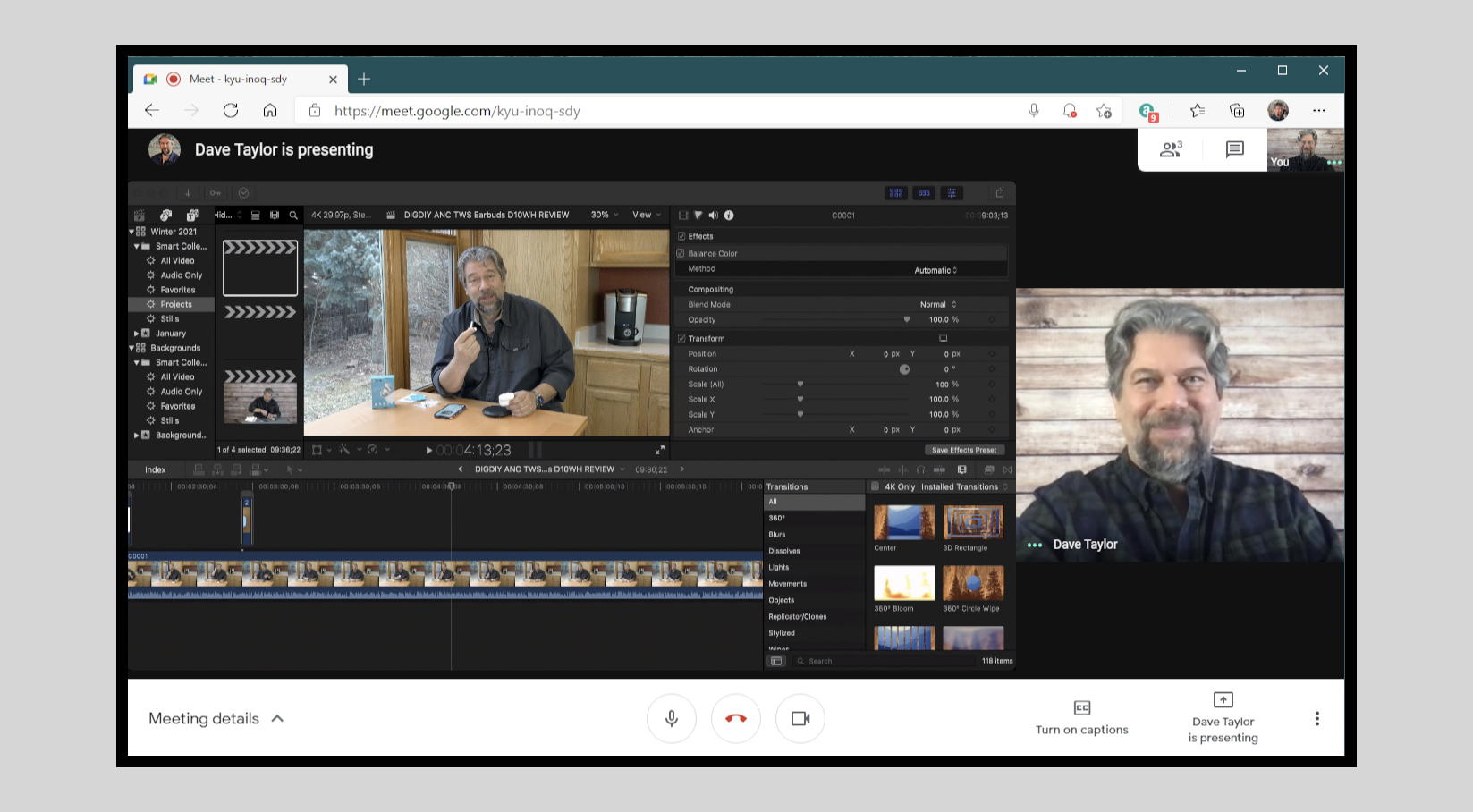Mute the microphone in Google Meet
This screenshot has height=812, width=1473.
click(672, 718)
